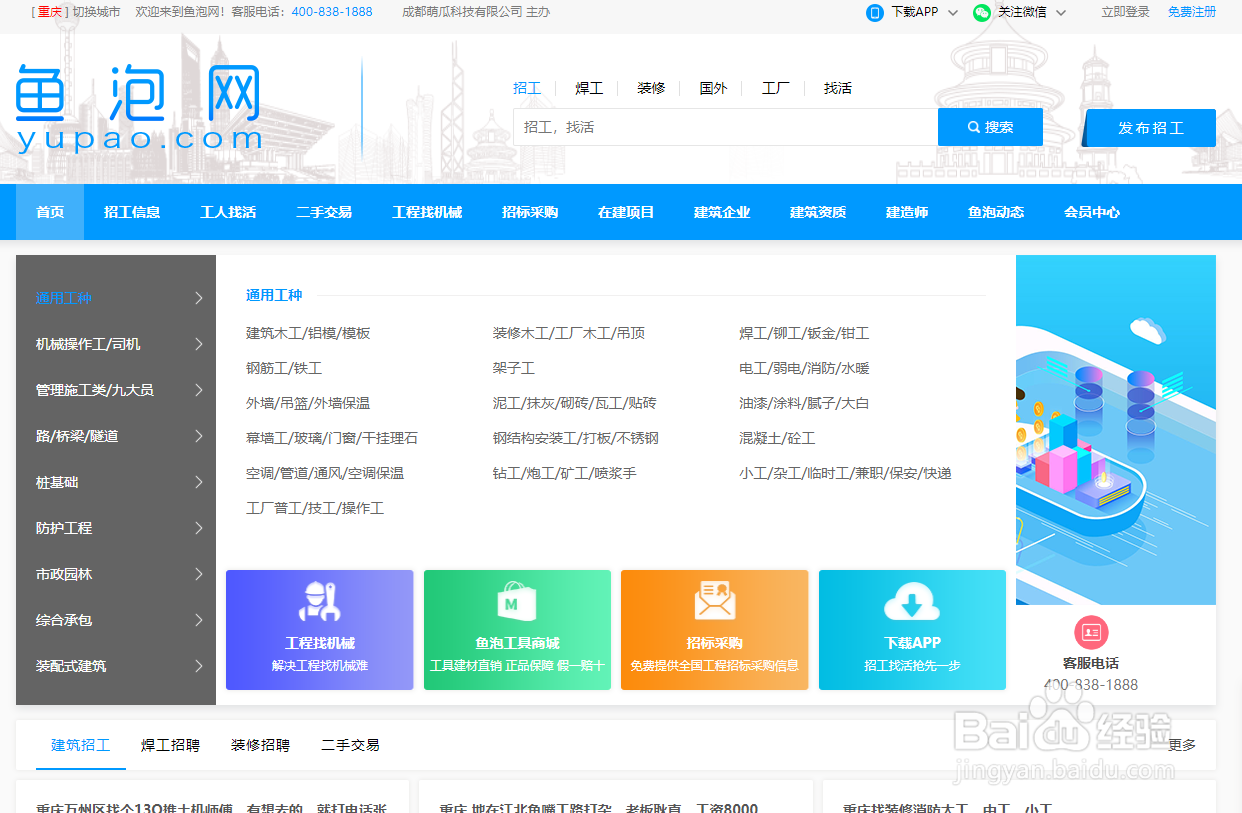The width and height of the screenshot is (1242, 813).
Task: Open 建筑企业 navigation item
Action: (x=722, y=212)
